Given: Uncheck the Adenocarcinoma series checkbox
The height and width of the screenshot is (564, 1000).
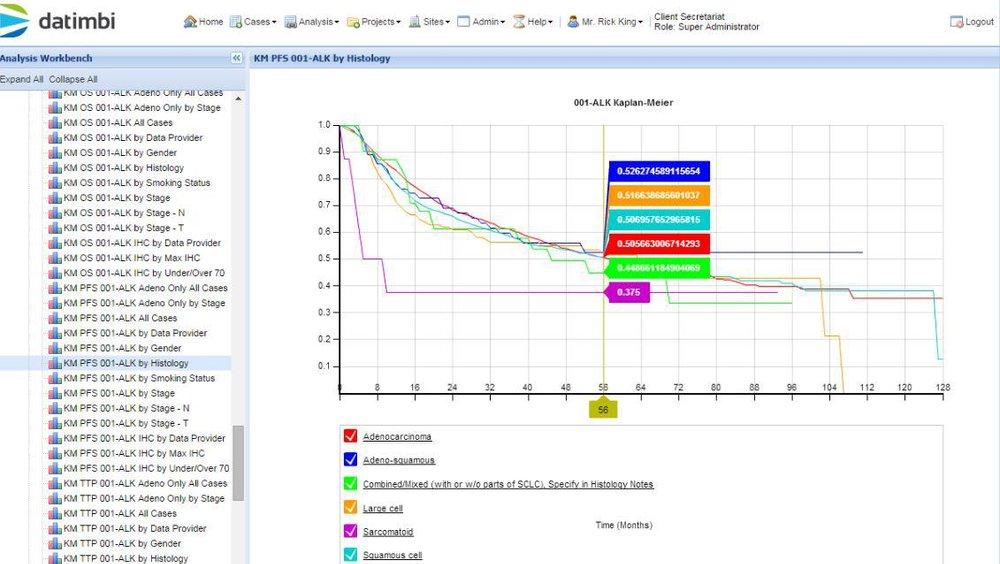Looking at the screenshot, I should click(350, 436).
